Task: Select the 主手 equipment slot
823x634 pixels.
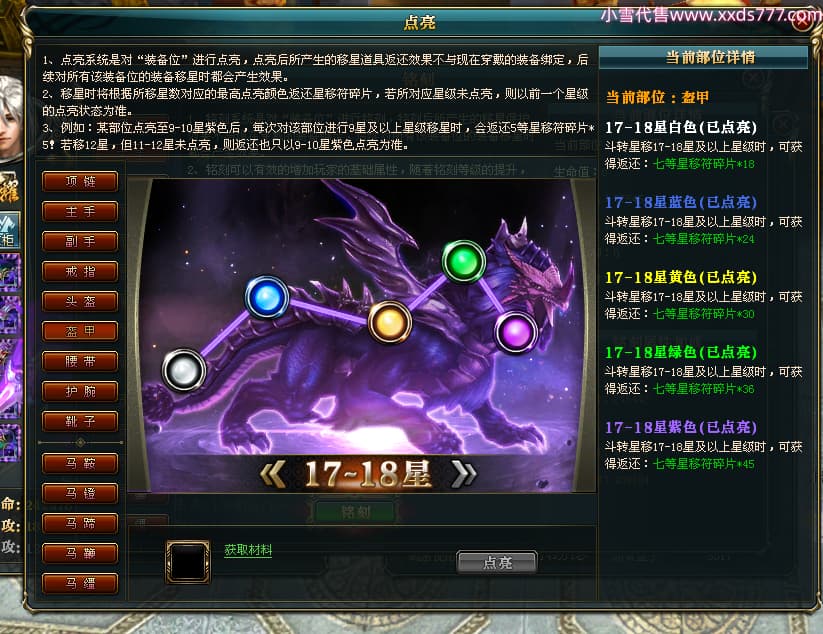Action: [x=80, y=212]
